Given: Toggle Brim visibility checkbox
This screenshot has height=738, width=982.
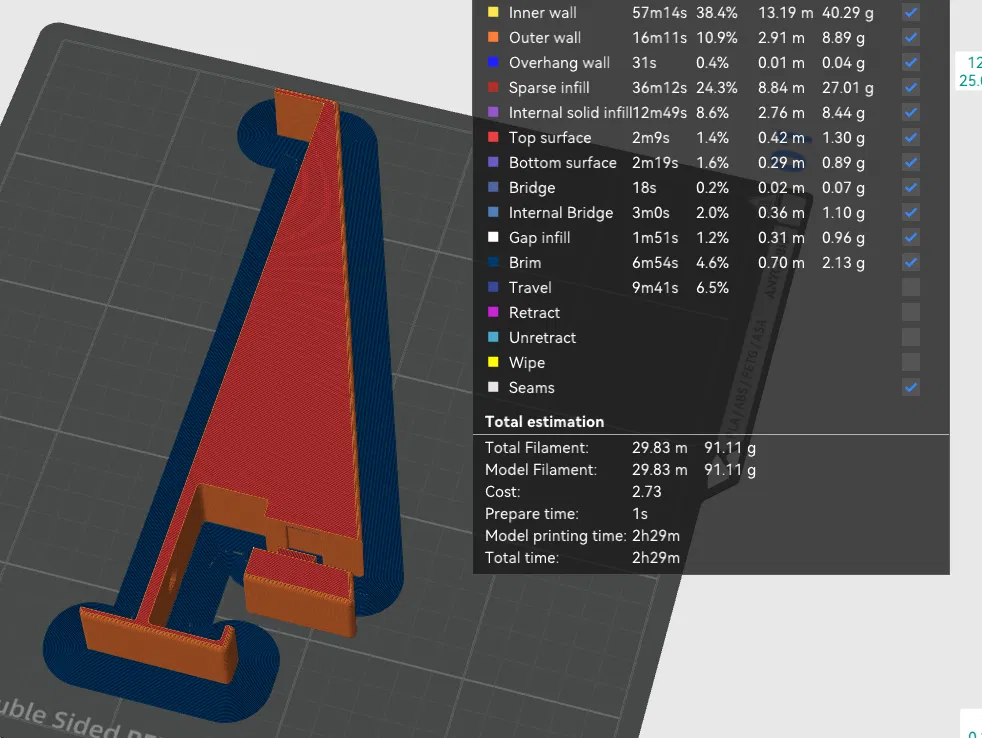Looking at the screenshot, I should coord(911,262).
